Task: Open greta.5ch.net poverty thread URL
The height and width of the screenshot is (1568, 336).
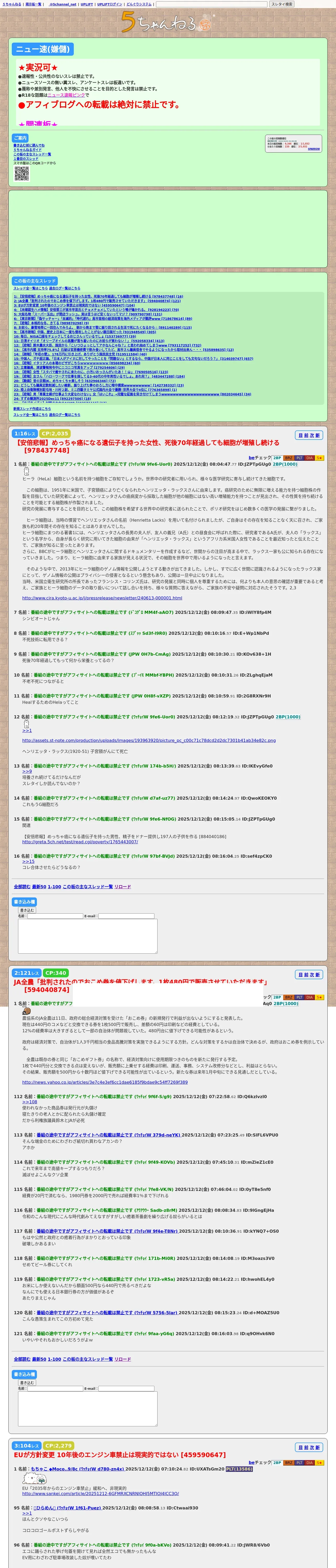Action: 80,842
